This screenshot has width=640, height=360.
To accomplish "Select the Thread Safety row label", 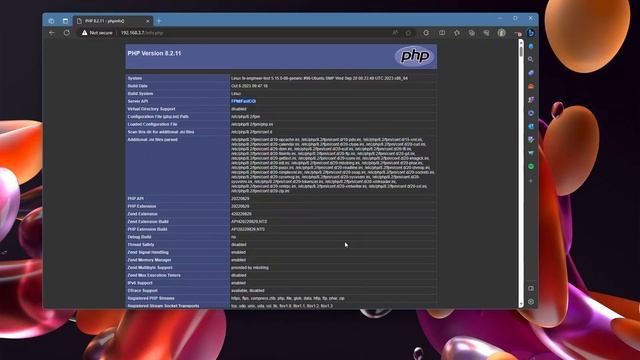I will [141, 245].
